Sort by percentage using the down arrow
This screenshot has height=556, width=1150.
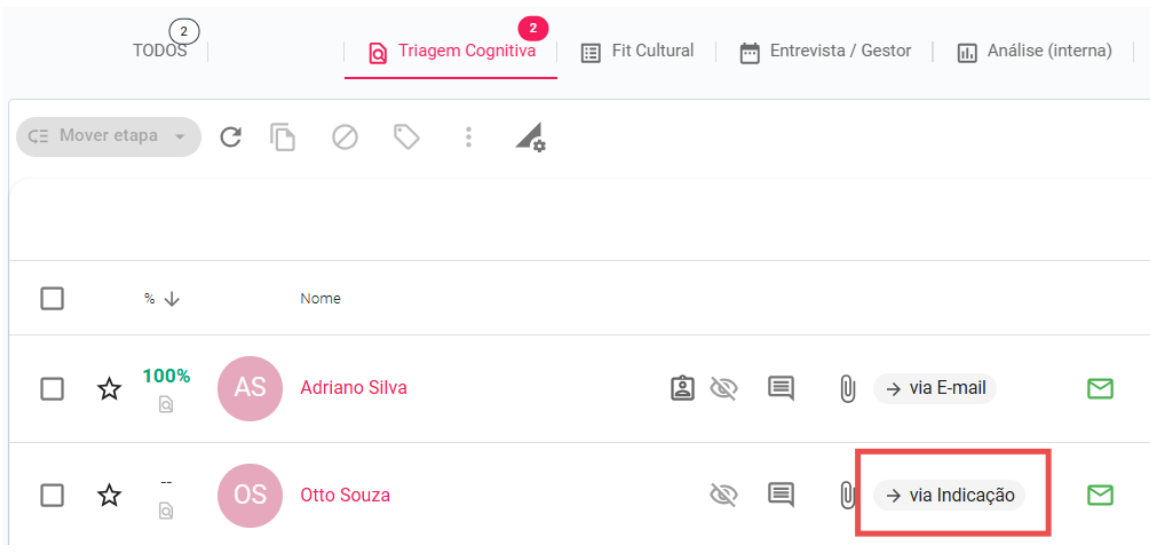[x=172, y=299]
